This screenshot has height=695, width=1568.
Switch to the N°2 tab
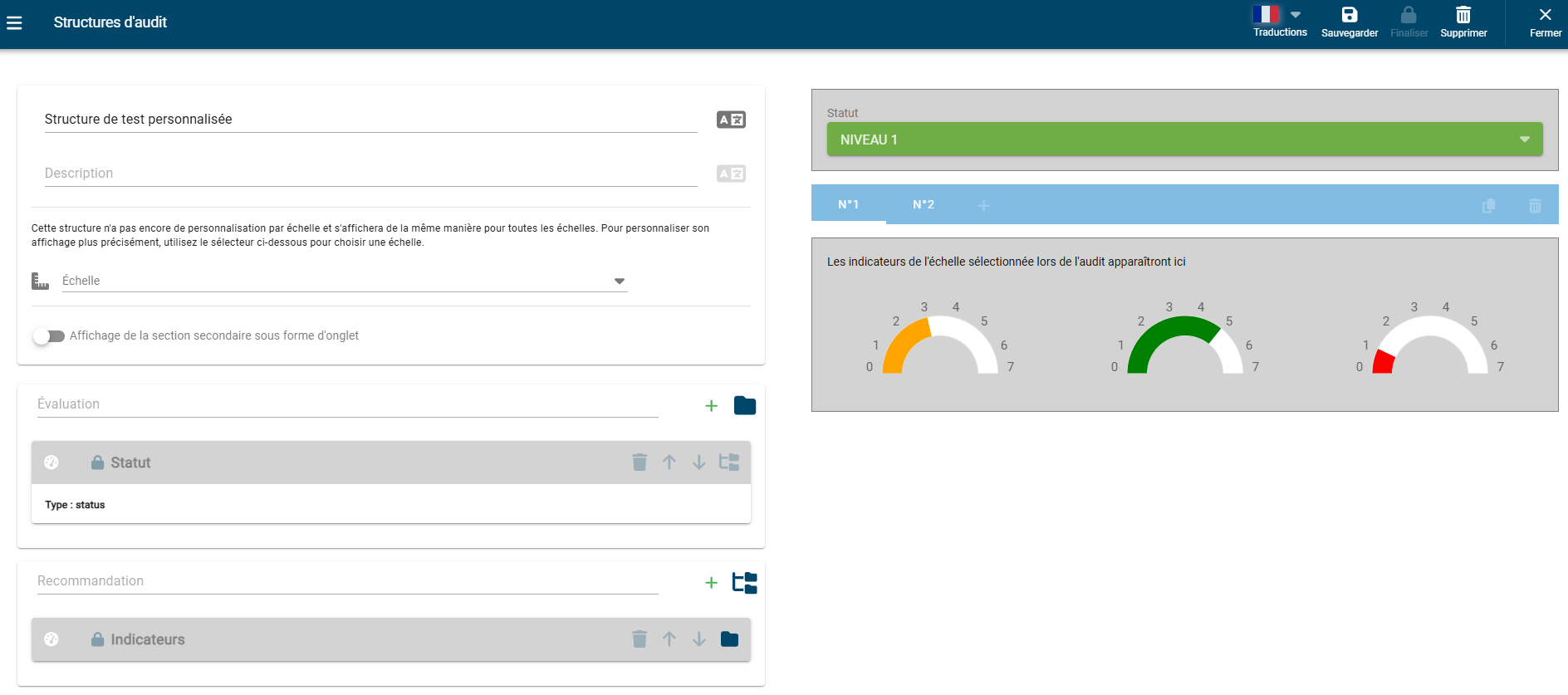(x=924, y=205)
